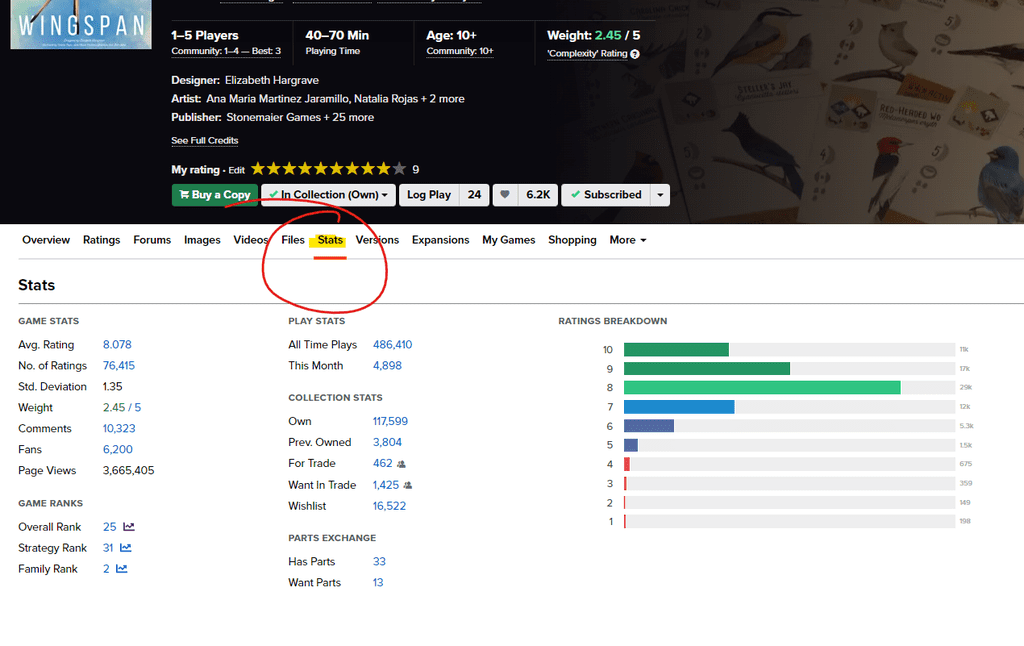Click the 8.078 Avg. Rating value
The width and height of the screenshot is (1024, 646).
click(117, 344)
